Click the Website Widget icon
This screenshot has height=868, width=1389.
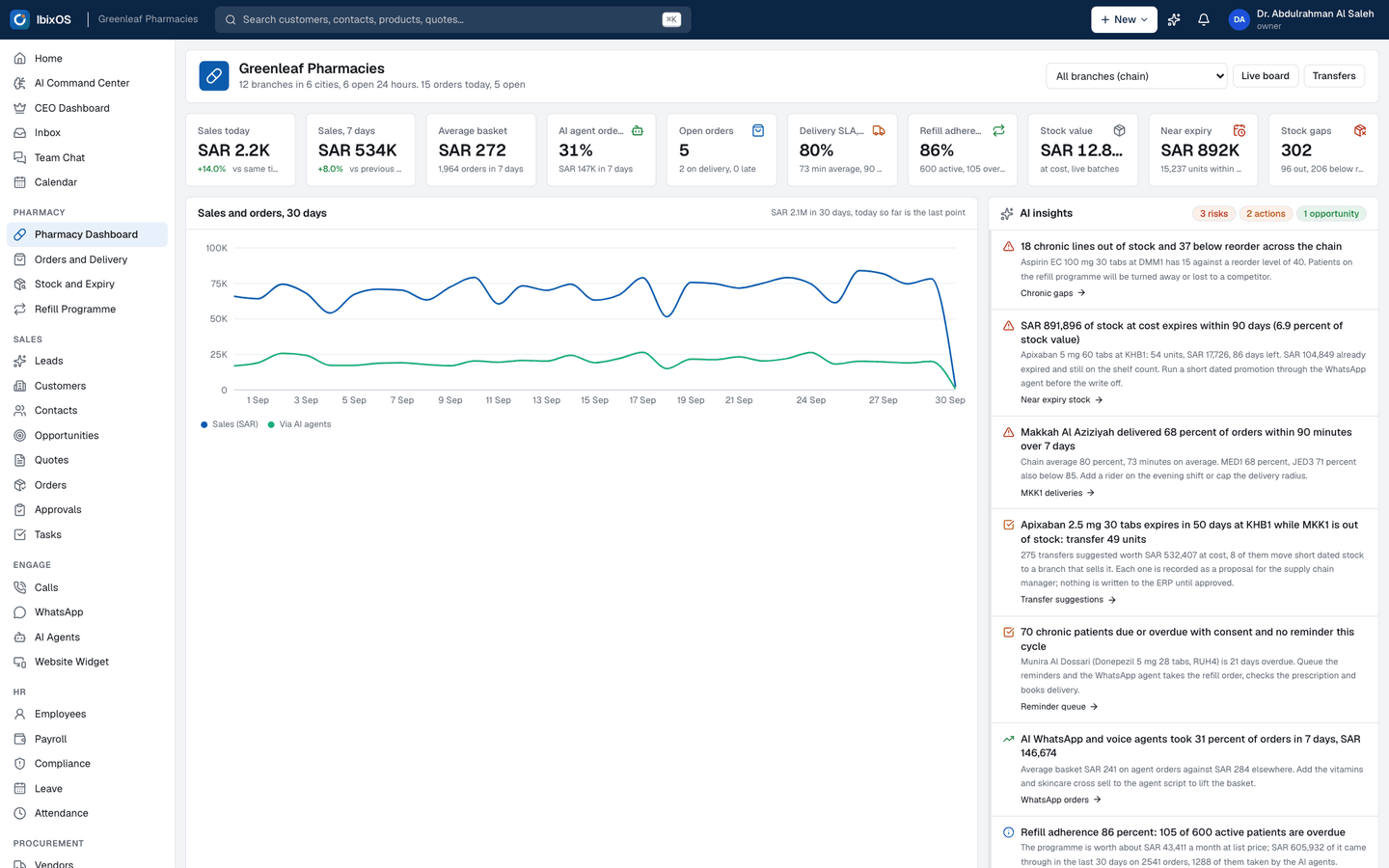[20, 662]
